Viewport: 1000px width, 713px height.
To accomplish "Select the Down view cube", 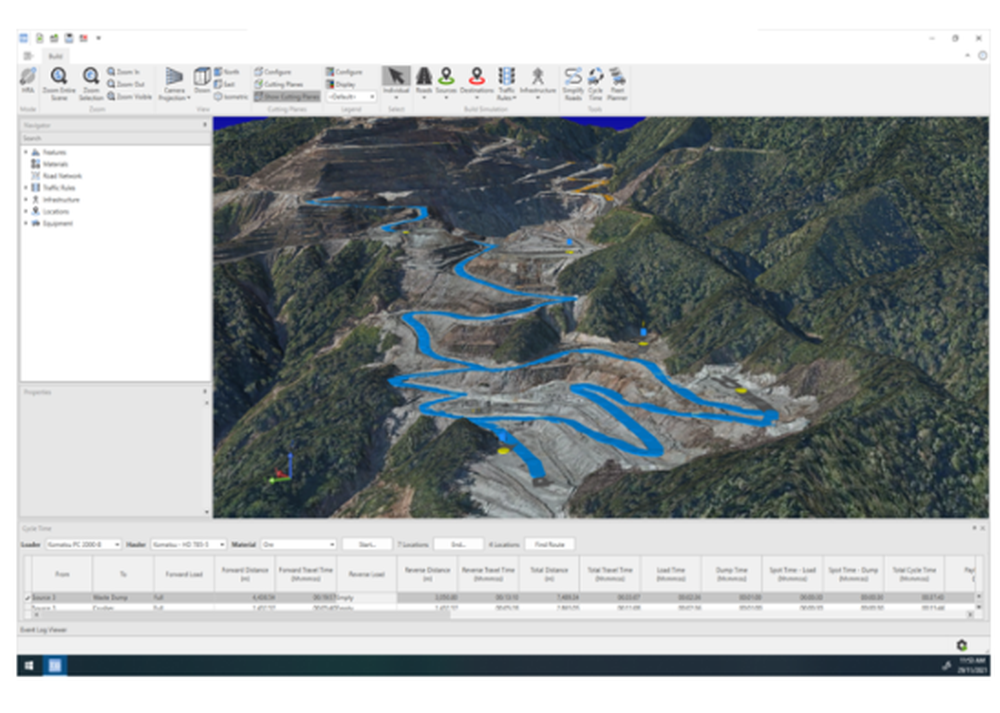I will [202, 80].
